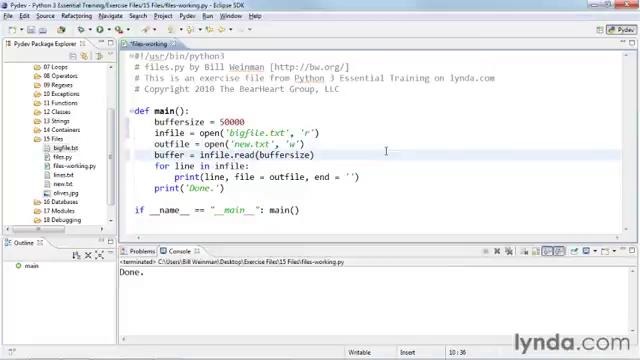Screen dimensions: 640x360
Task: Collapse the def main() fold marker
Action: 131,111
